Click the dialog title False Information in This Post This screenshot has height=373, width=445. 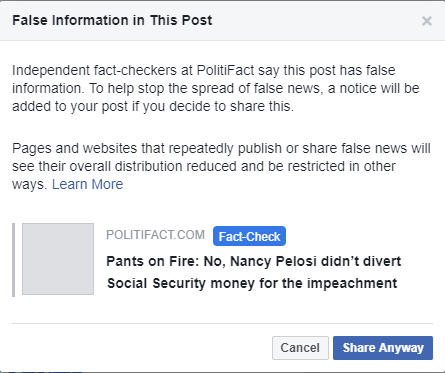(112, 20)
